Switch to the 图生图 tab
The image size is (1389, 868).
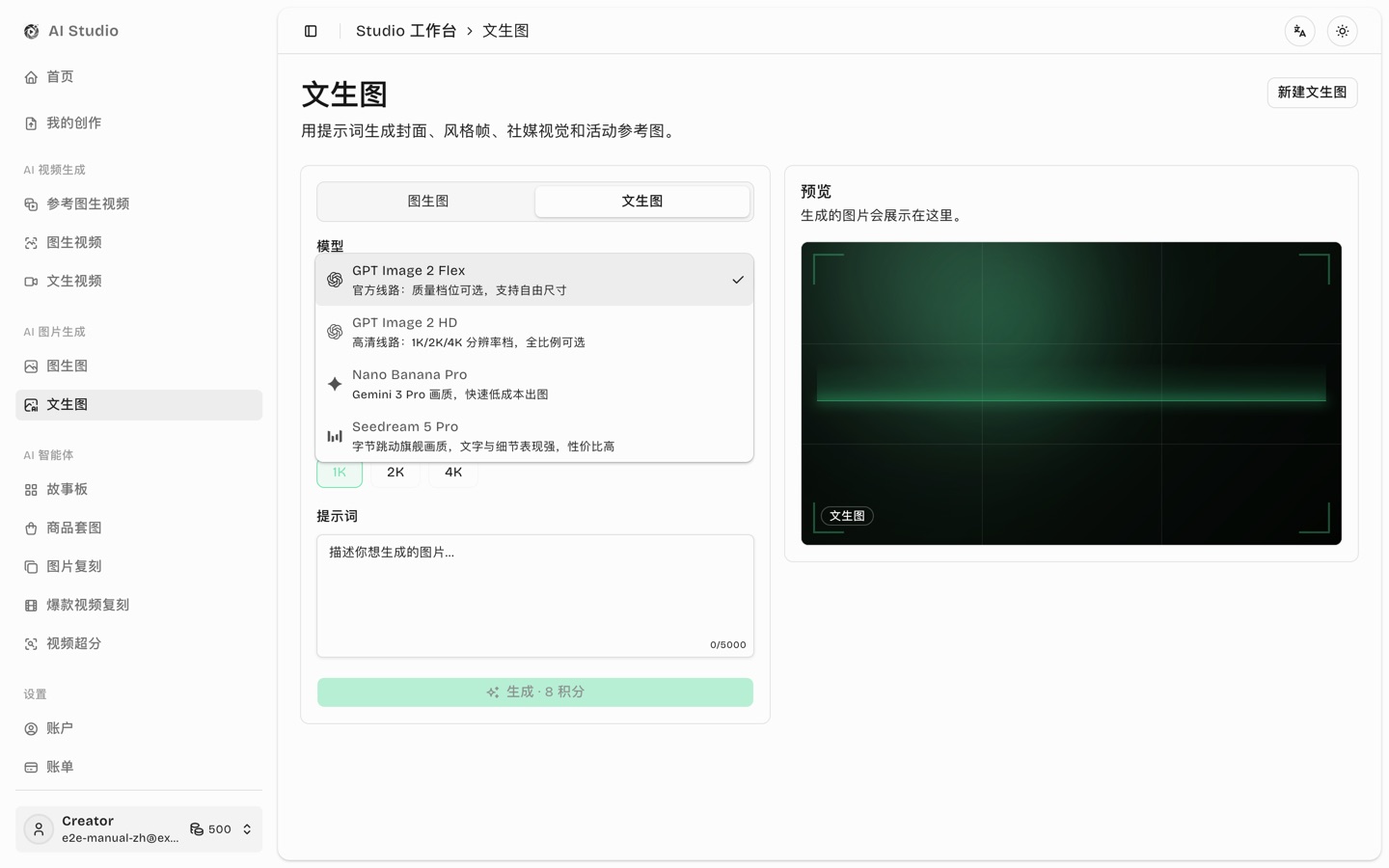coord(427,201)
